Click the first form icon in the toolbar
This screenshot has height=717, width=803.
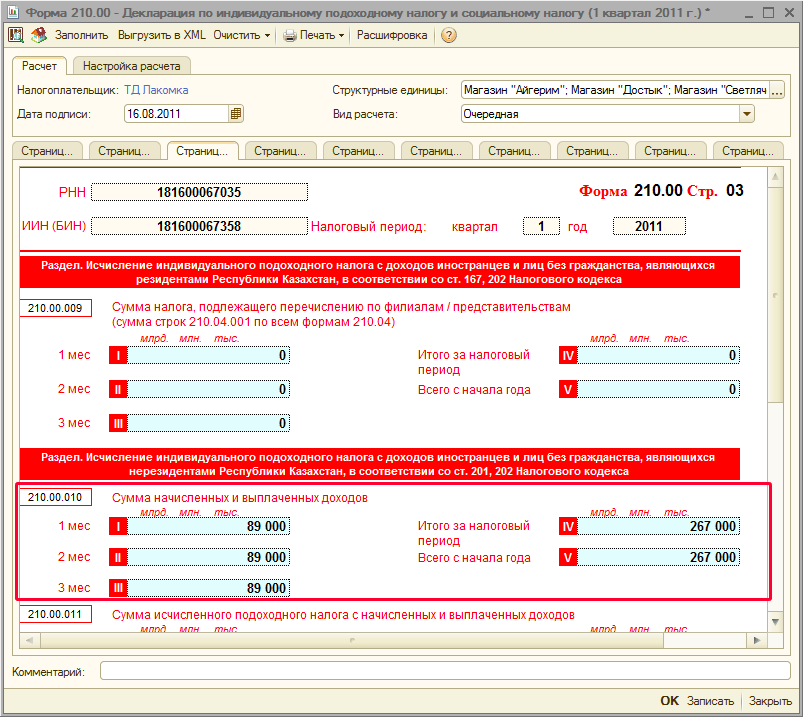click(16, 35)
